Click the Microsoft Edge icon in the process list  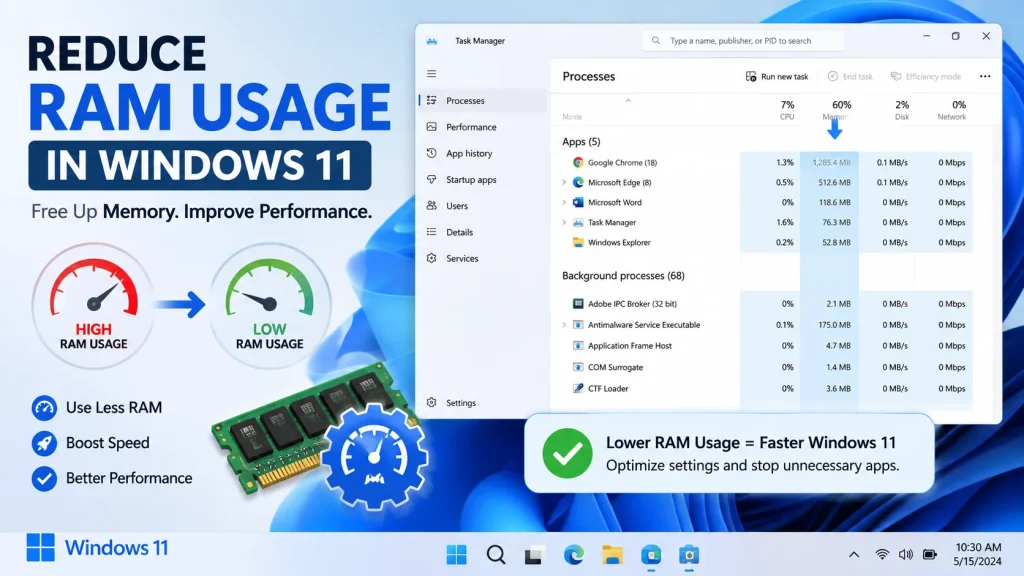tap(578, 182)
